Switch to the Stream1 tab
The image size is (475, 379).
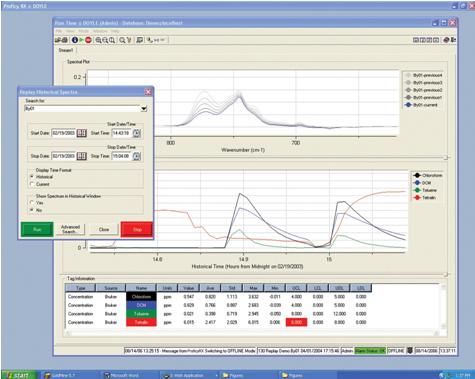click(66, 50)
